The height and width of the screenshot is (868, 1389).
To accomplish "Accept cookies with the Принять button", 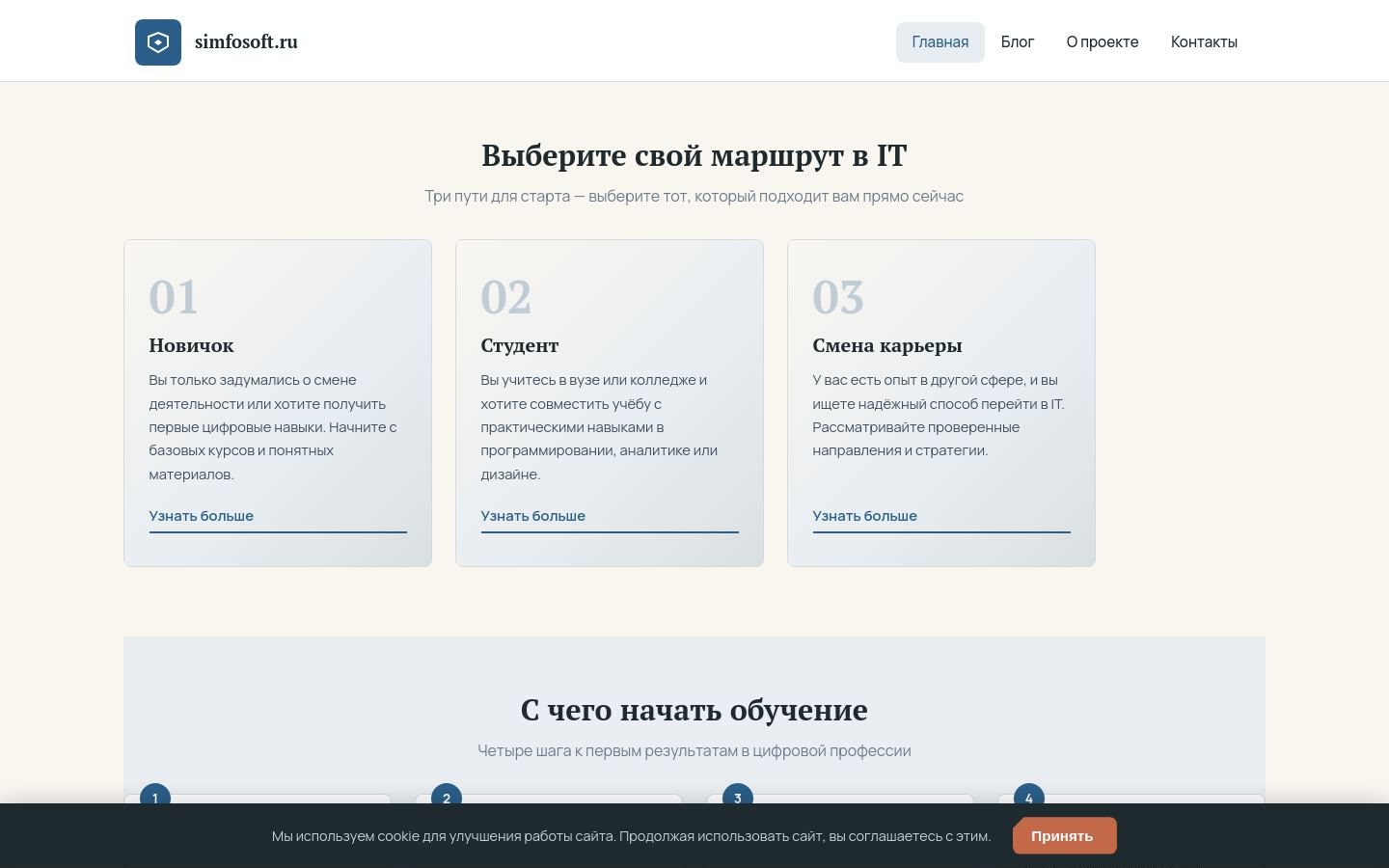I will [1065, 836].
